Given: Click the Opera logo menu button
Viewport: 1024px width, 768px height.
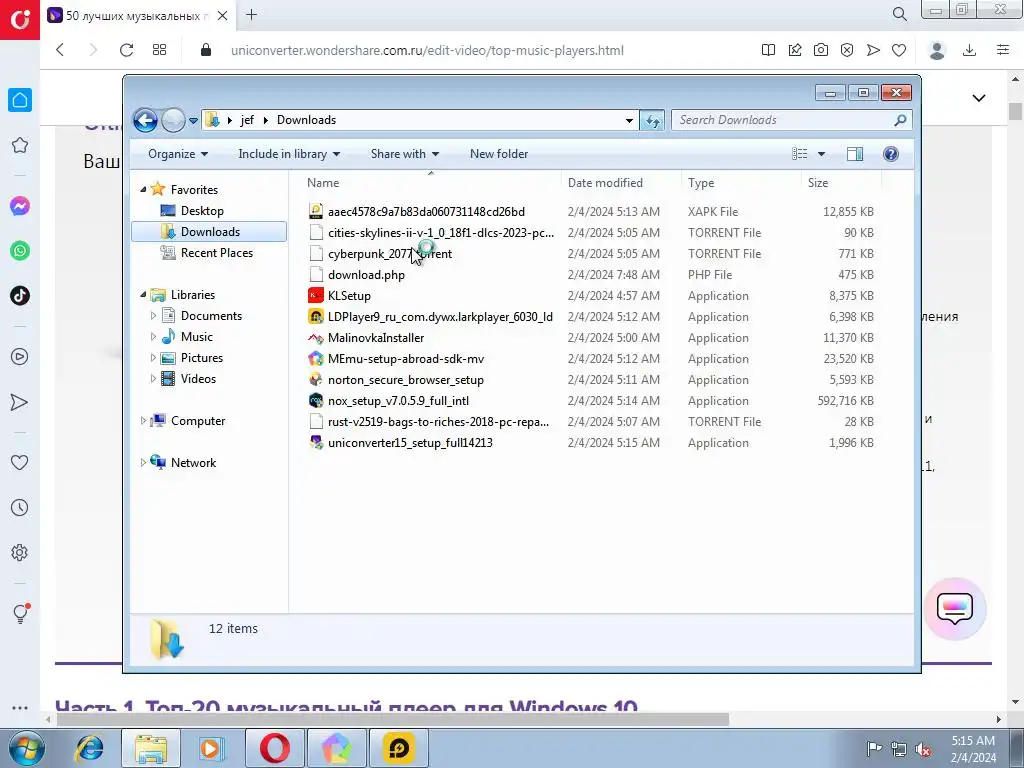Looking at the screenshot, I should (x=20, y=20).
